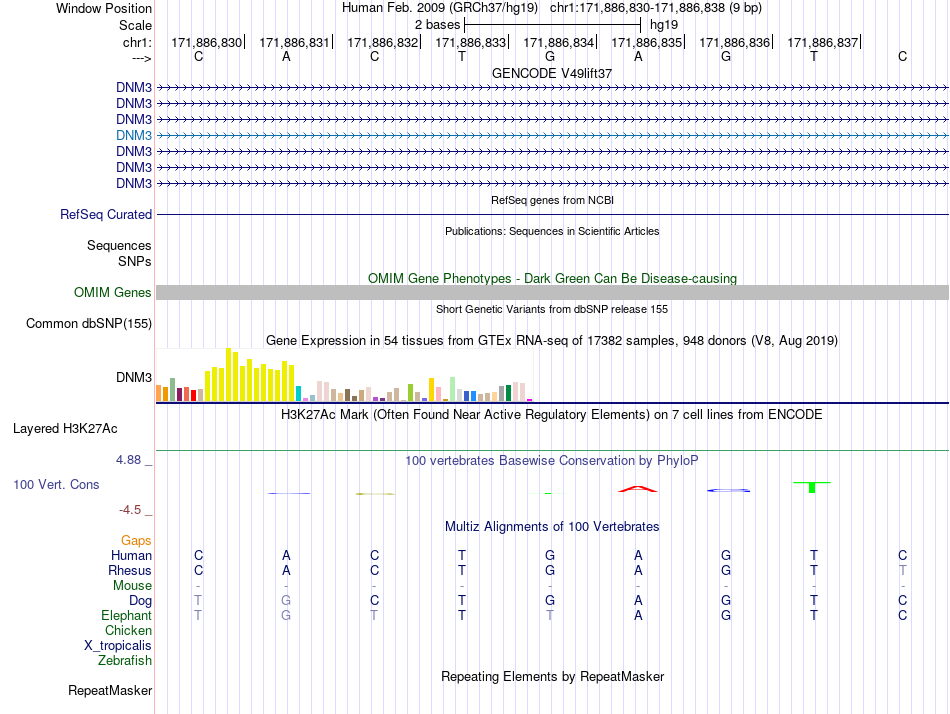This screenshot has height=714, width=950.
Task: Select the Mouse alignment row label
Action: point(132,586)
